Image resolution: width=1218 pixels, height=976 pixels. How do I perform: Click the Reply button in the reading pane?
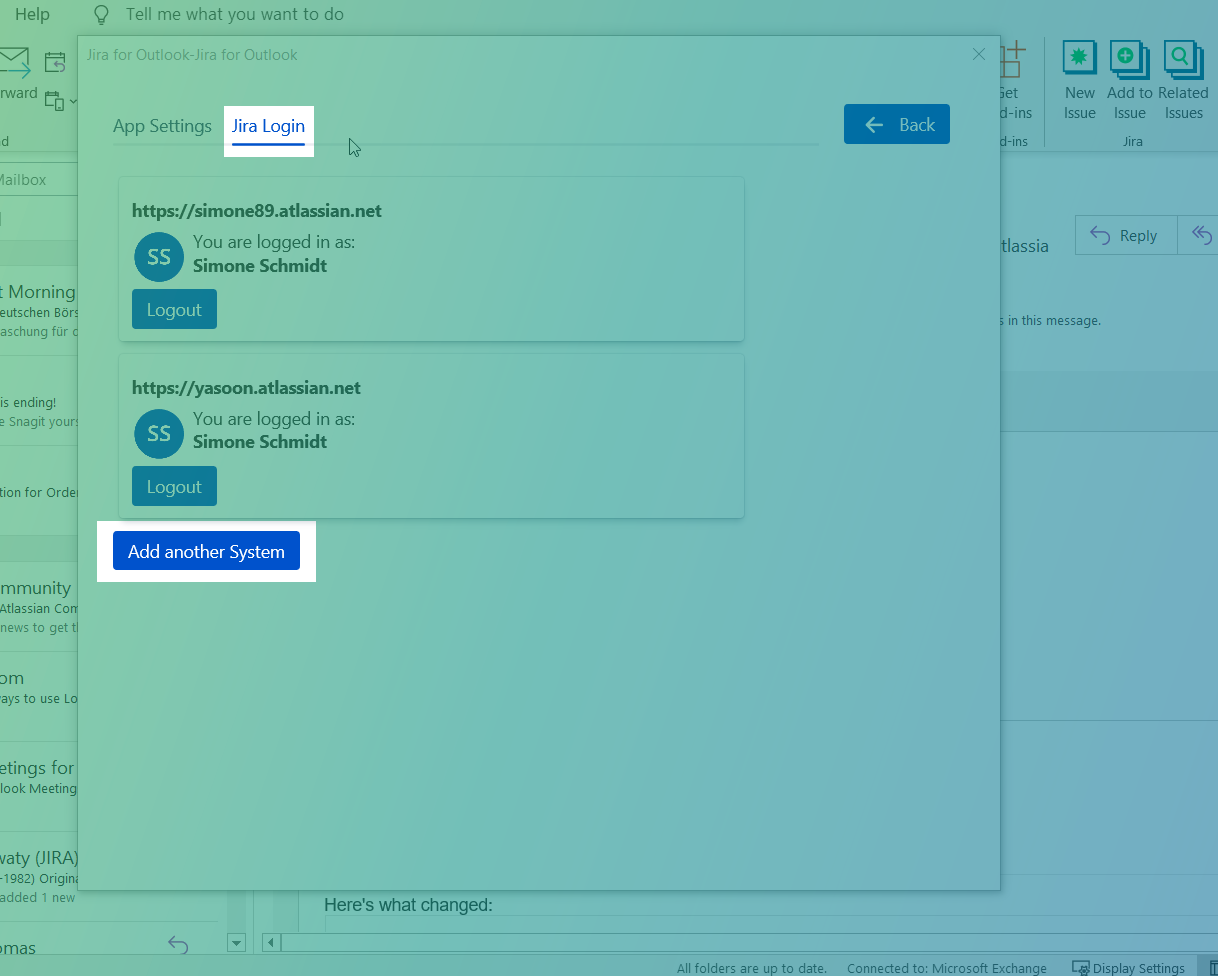click(1125, 236)
